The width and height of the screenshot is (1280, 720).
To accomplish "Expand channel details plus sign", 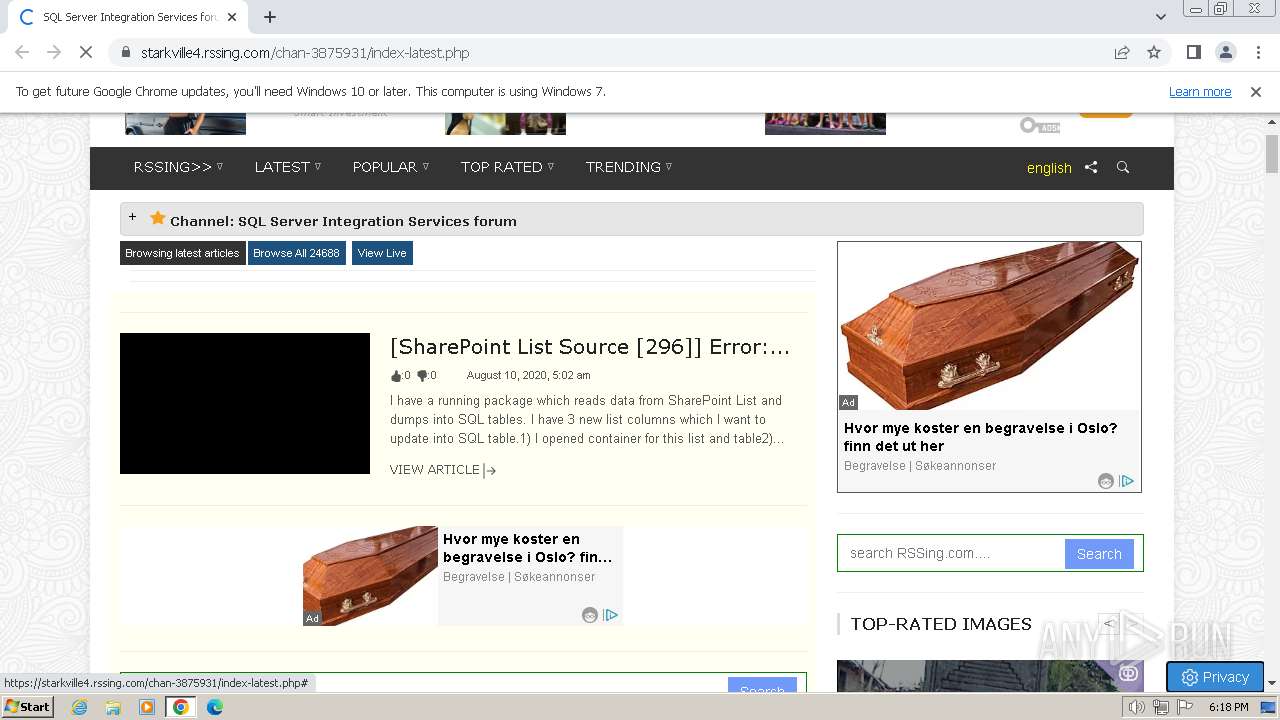I will 132,217.
